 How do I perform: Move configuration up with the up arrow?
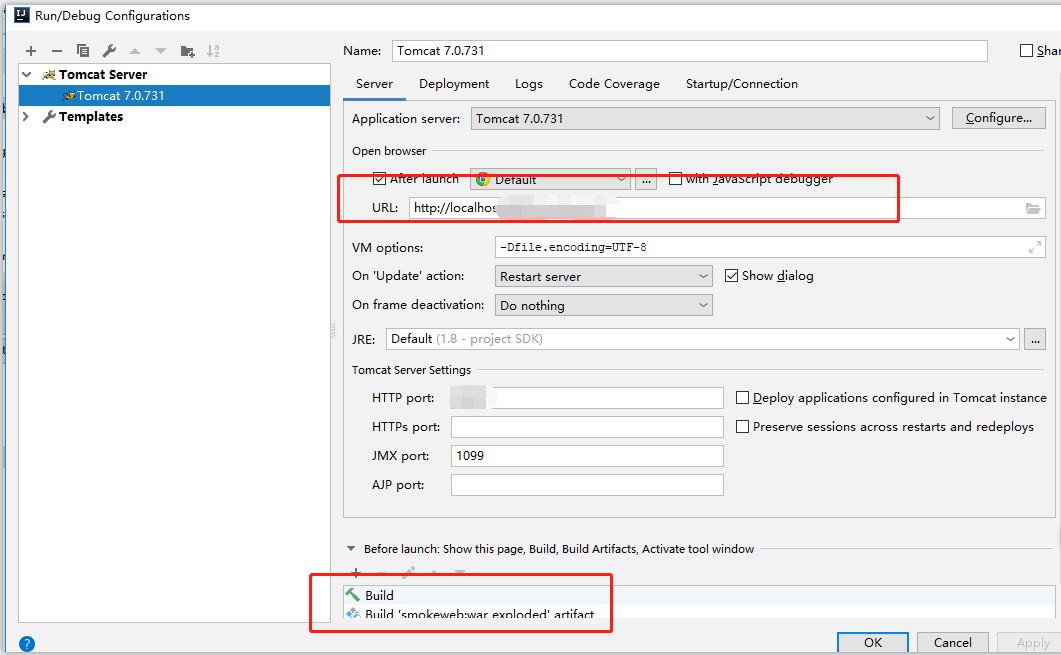(x=135, y=51)
